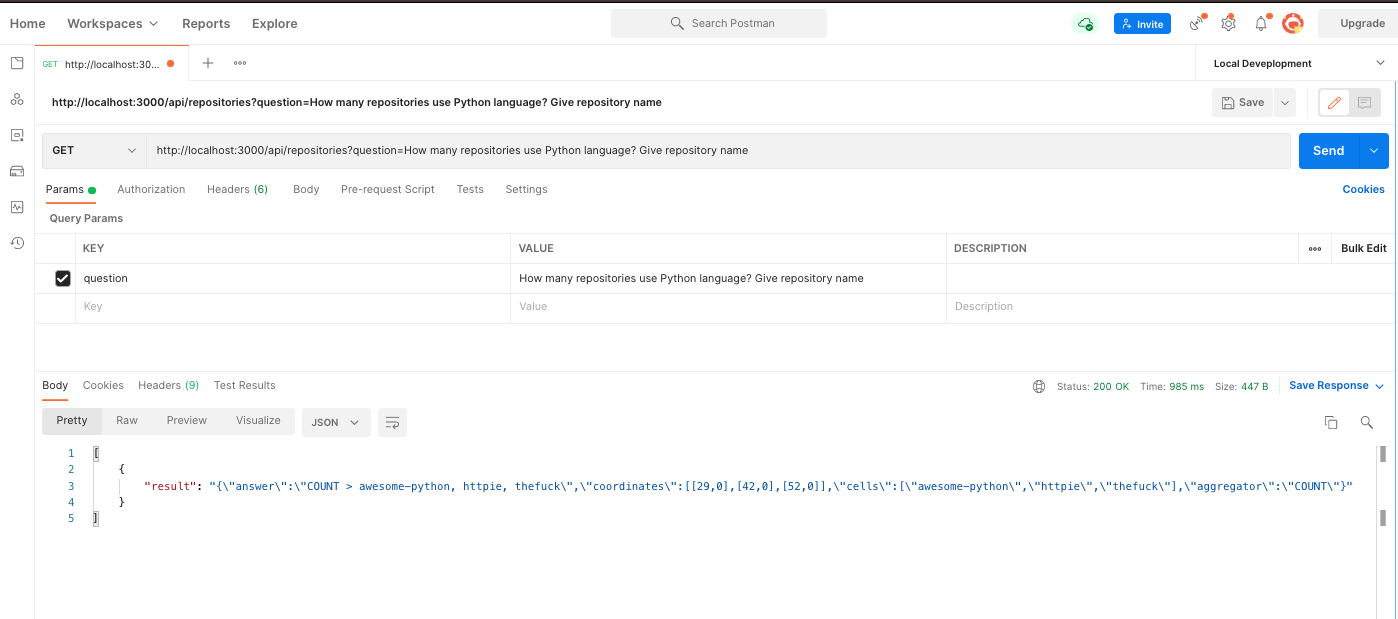
Task: Open the JSON format dropdown
Action: 336,422
